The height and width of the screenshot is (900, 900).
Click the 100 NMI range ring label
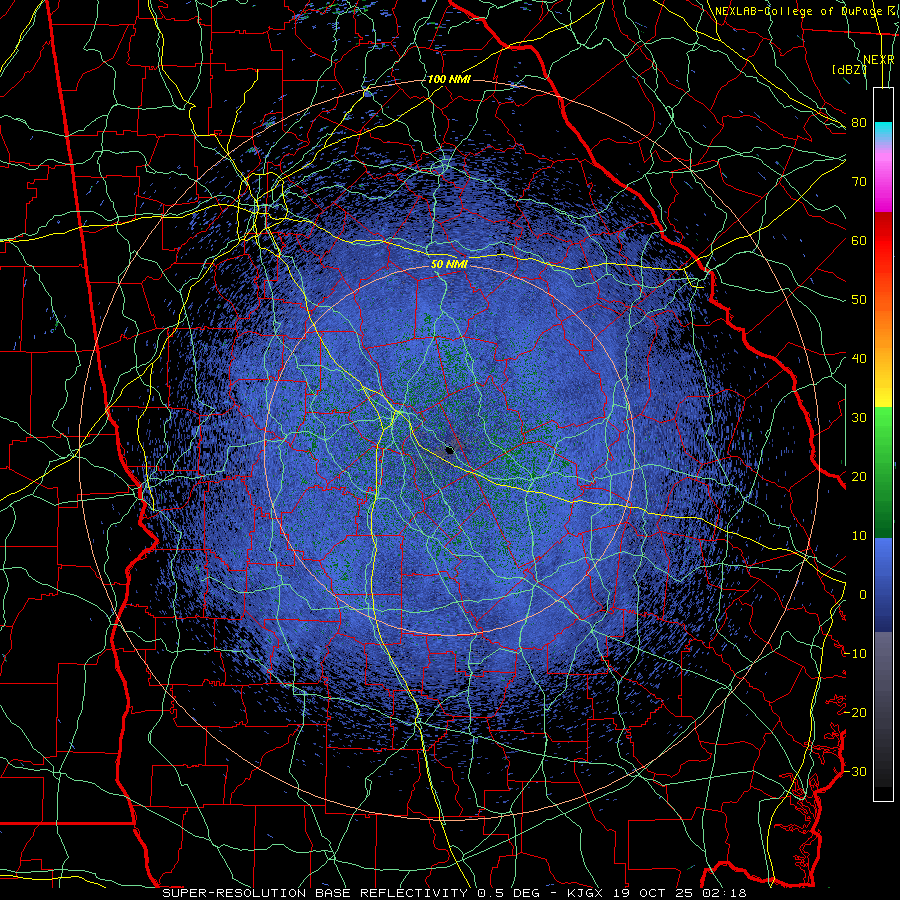pos(449,79)
